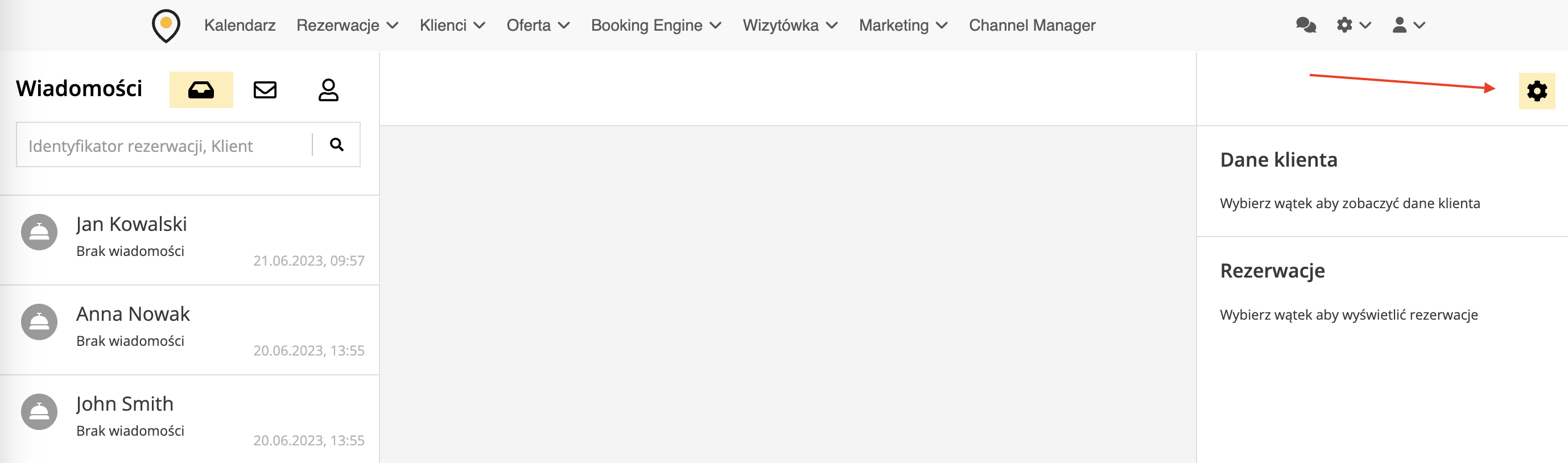Screen dimensions: 1568x463
Task: Open Marketing dropdown menu
Action: (x=903, y=26)
